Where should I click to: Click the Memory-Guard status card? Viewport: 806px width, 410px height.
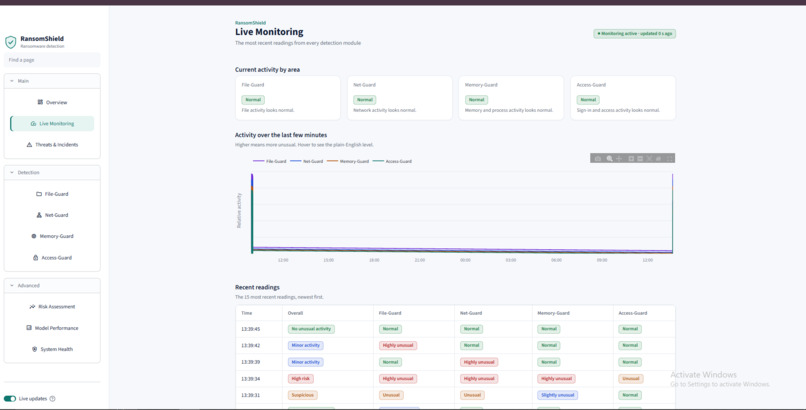tap(511, 98)
